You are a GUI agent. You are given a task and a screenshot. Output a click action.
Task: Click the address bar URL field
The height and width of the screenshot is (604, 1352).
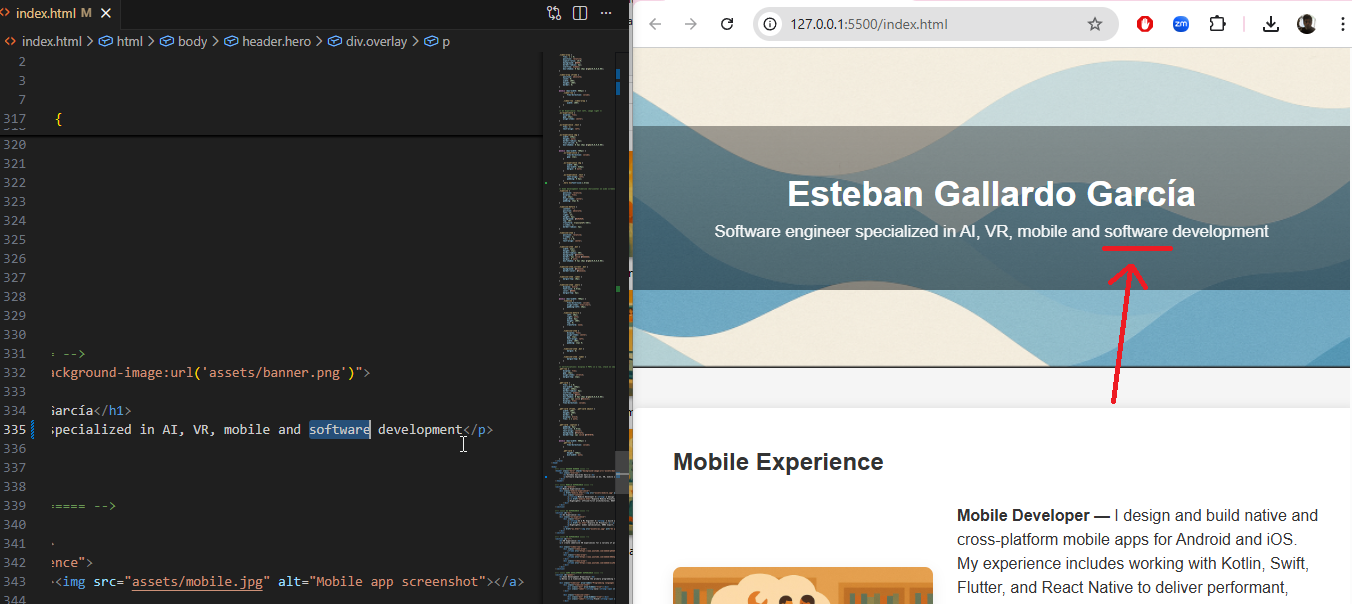pyautogui.click(x=920, y=24)
